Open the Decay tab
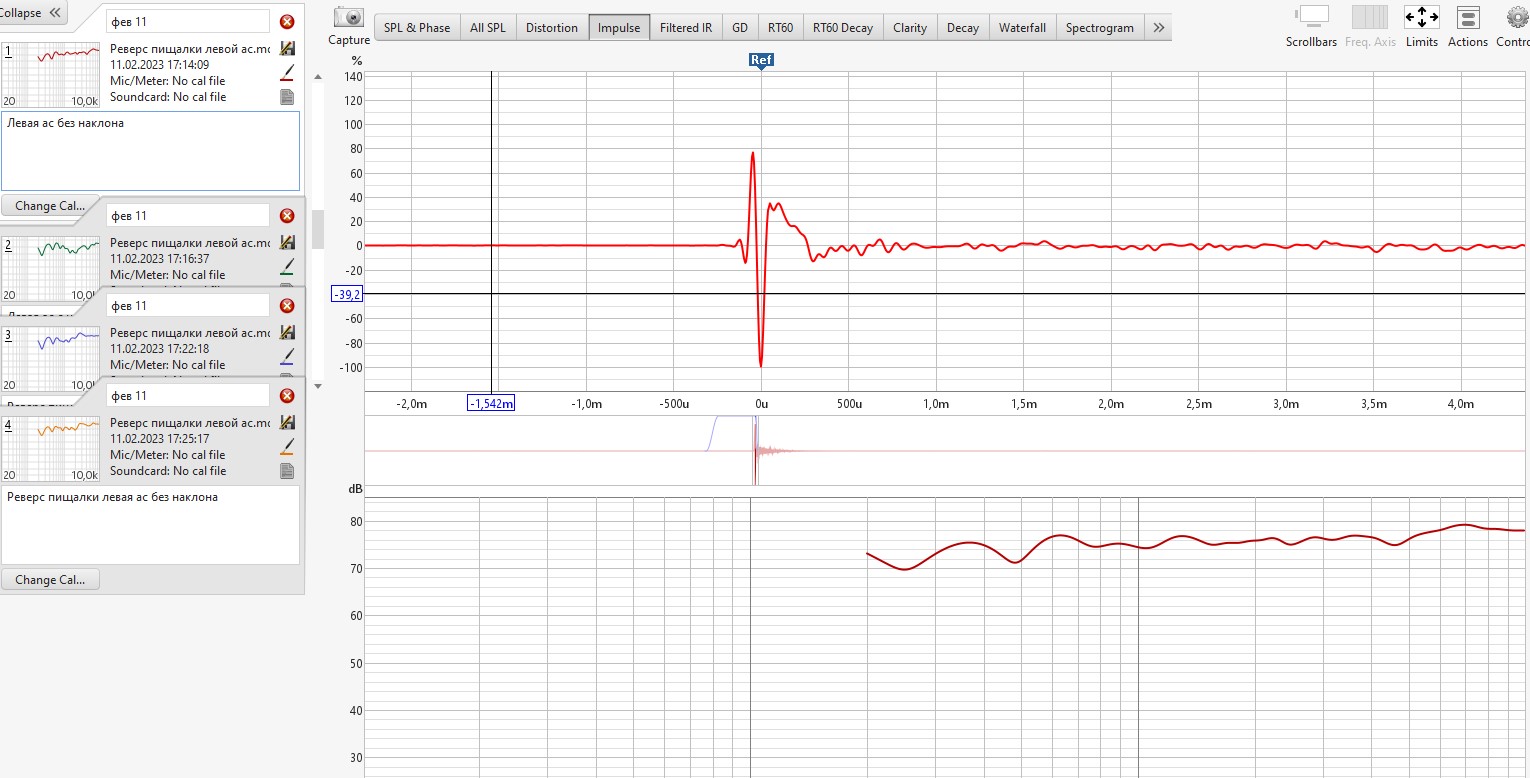Image resolution: width=1530 pixels, height=778 pixels. coord(963,28)
